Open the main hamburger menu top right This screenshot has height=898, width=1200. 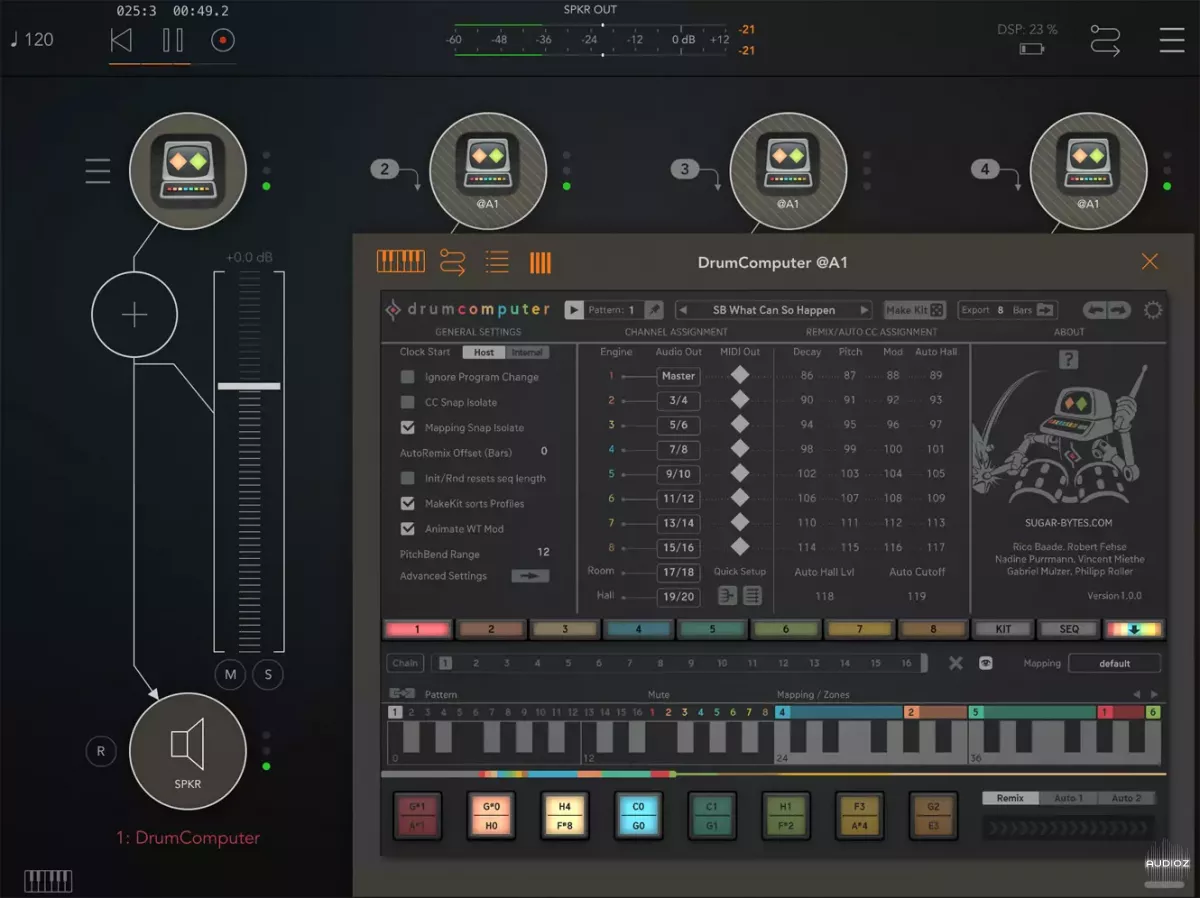click(x=1171, y=40)
